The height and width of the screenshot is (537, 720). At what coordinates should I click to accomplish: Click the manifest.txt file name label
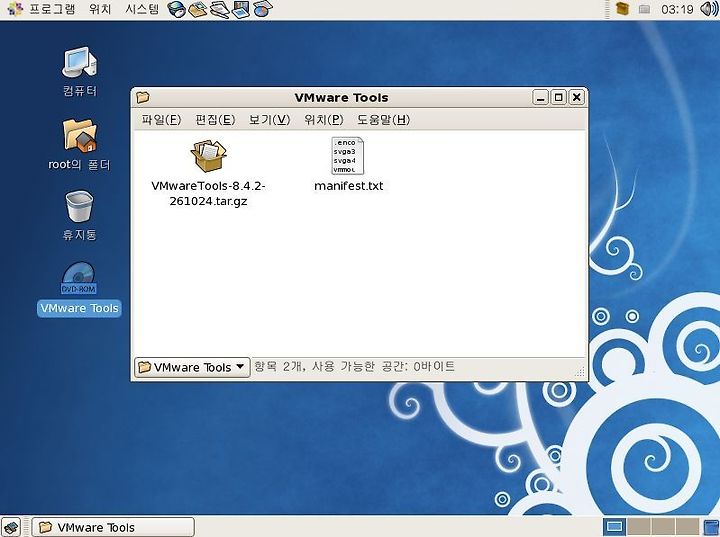point(349,186)
